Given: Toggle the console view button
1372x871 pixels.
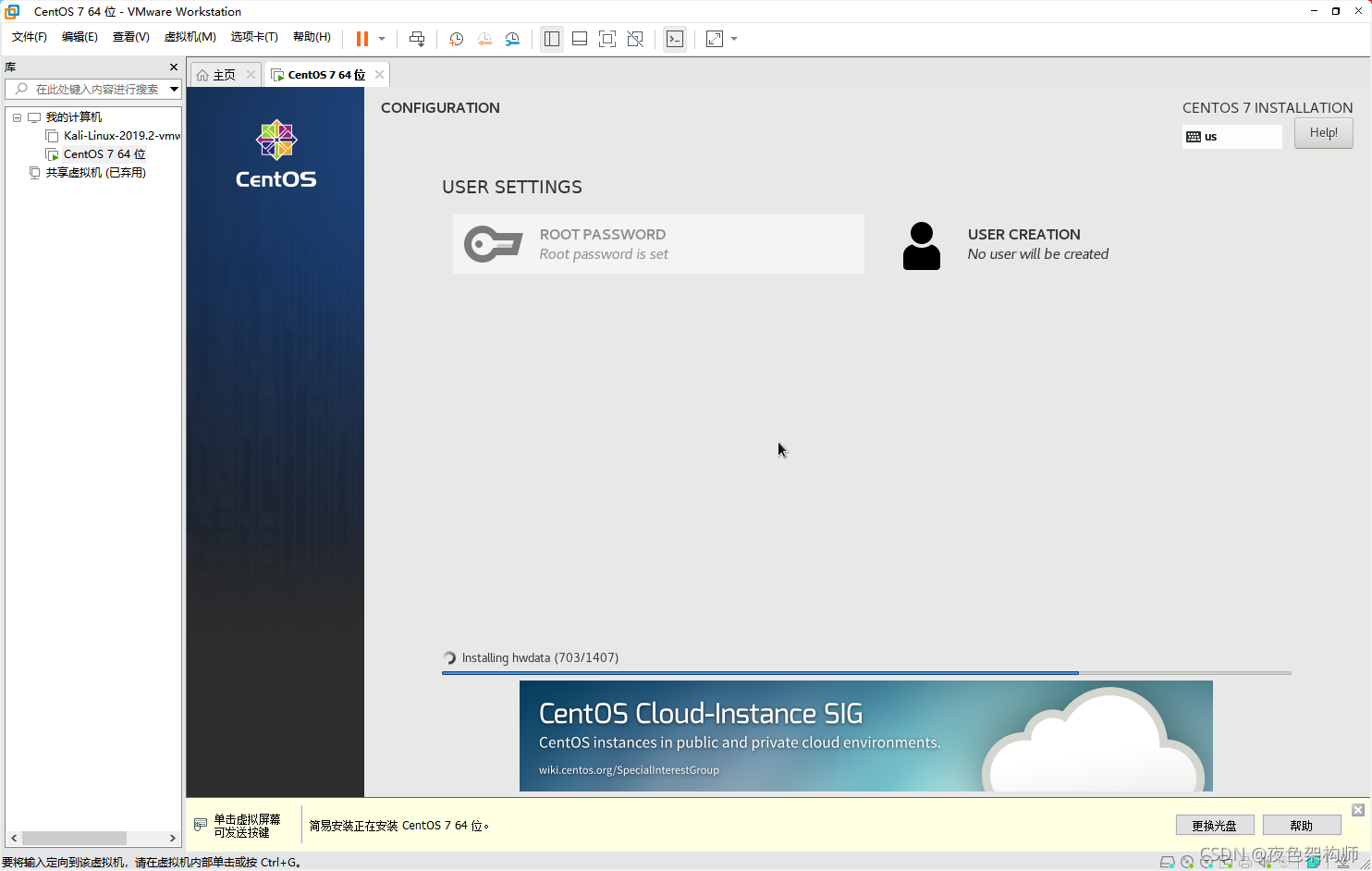Looking at the screenshot, I should [675, 39].
